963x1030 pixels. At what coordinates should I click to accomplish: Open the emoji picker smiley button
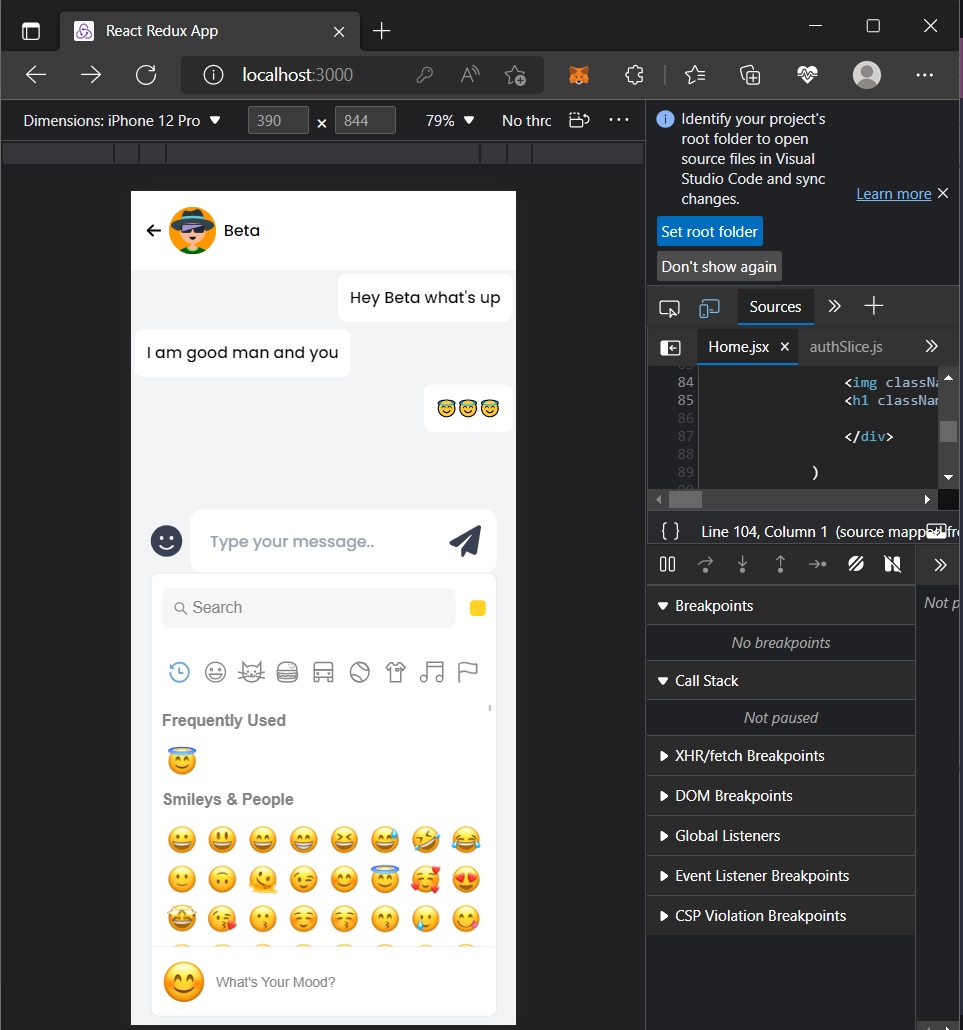pos(167,541)
